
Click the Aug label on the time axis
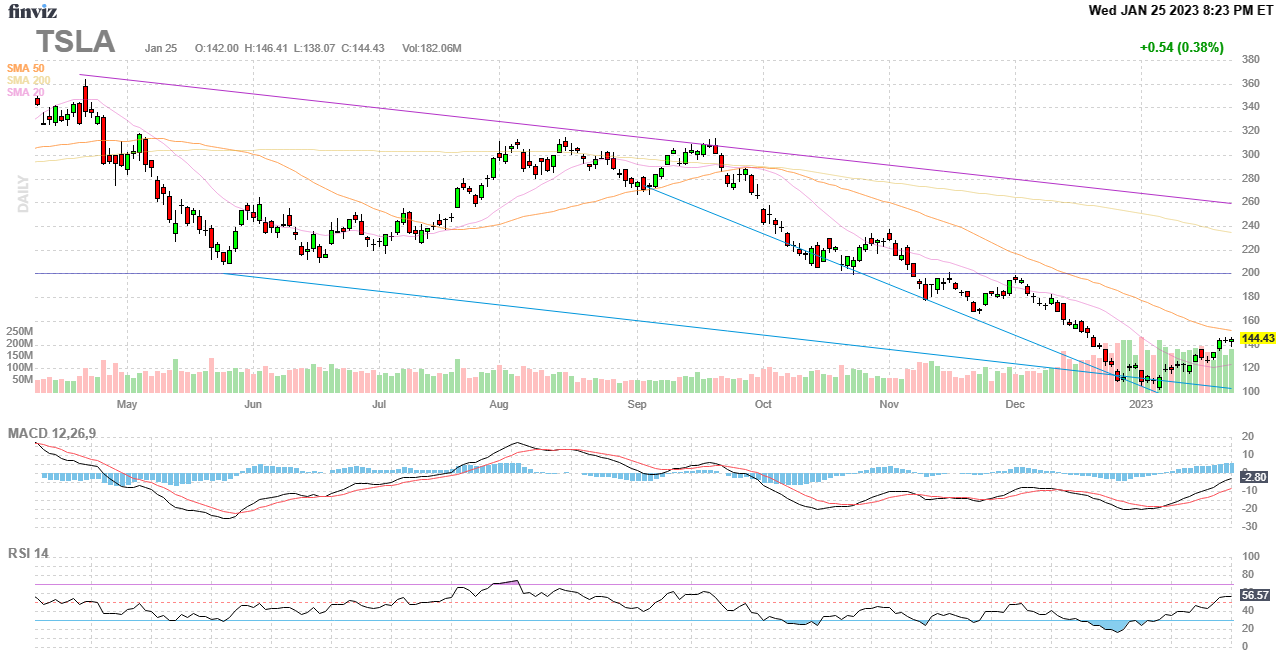click(499, 405)
